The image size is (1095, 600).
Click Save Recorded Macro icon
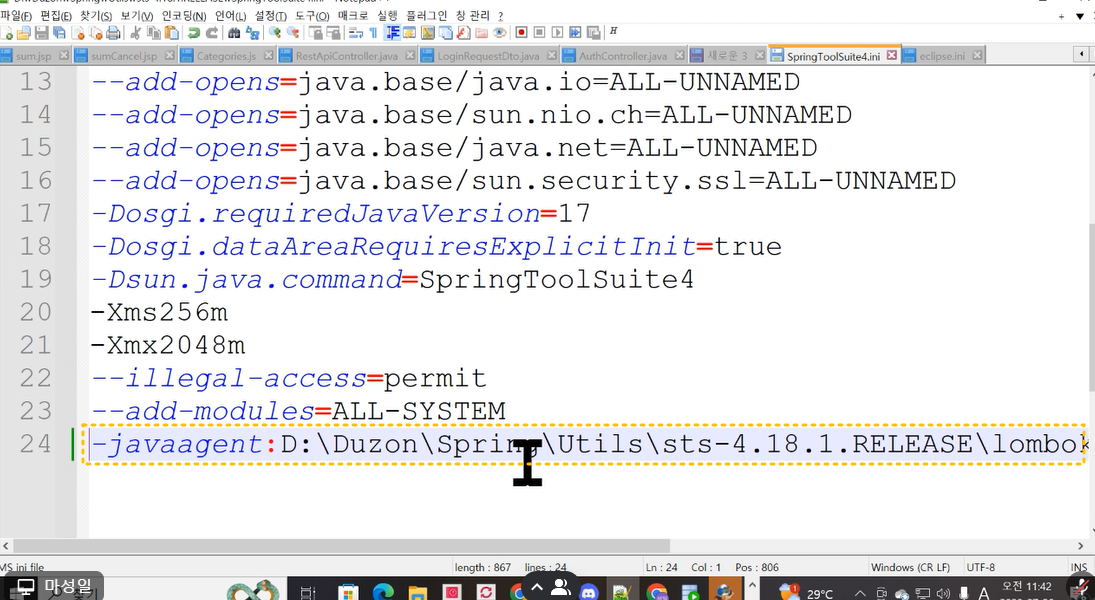pyautogui.click(x=593, y=33)
